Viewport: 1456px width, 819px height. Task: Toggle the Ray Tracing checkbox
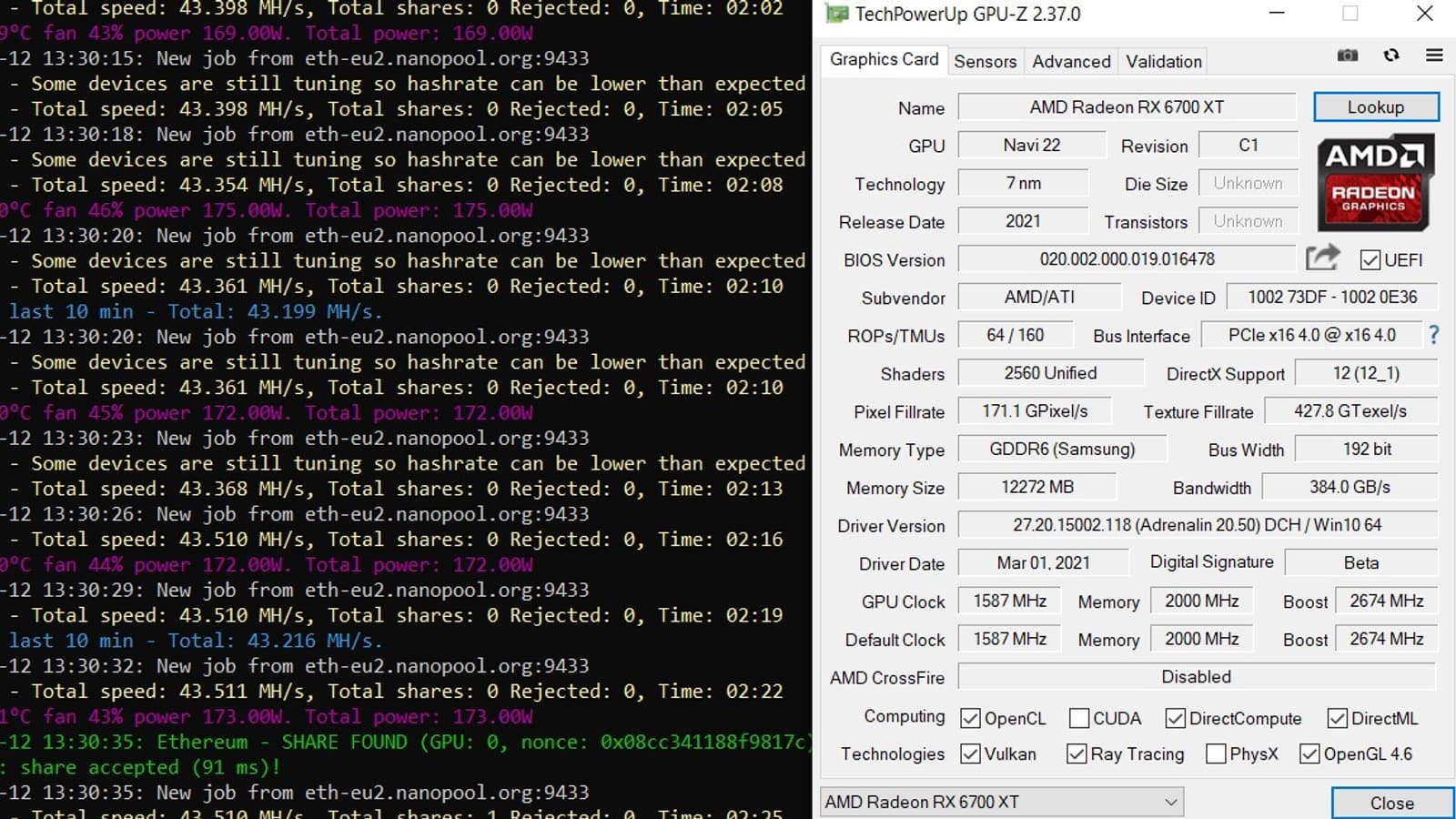tap(1077, 754)
